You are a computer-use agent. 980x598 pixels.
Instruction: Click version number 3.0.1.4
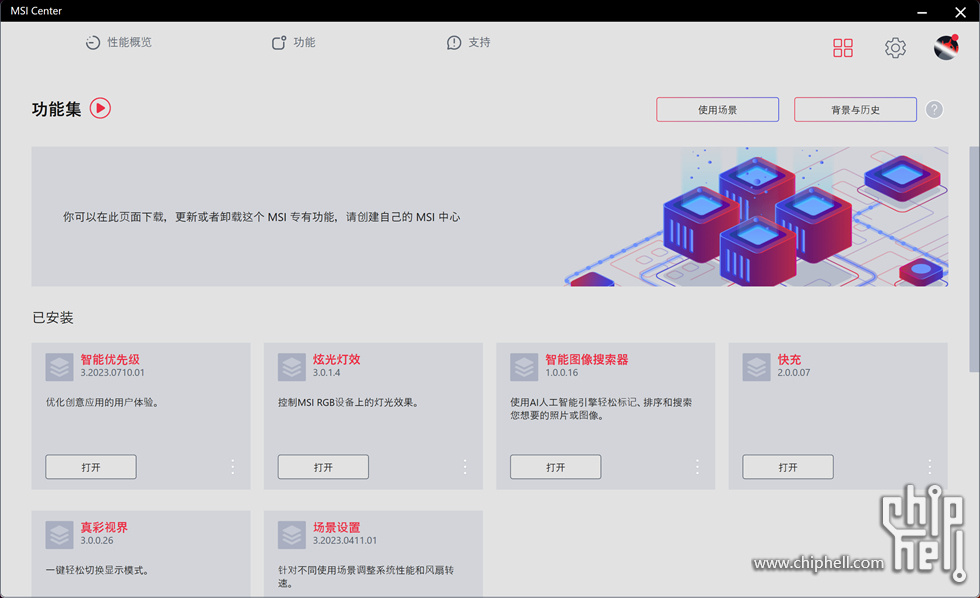(327, 373)
